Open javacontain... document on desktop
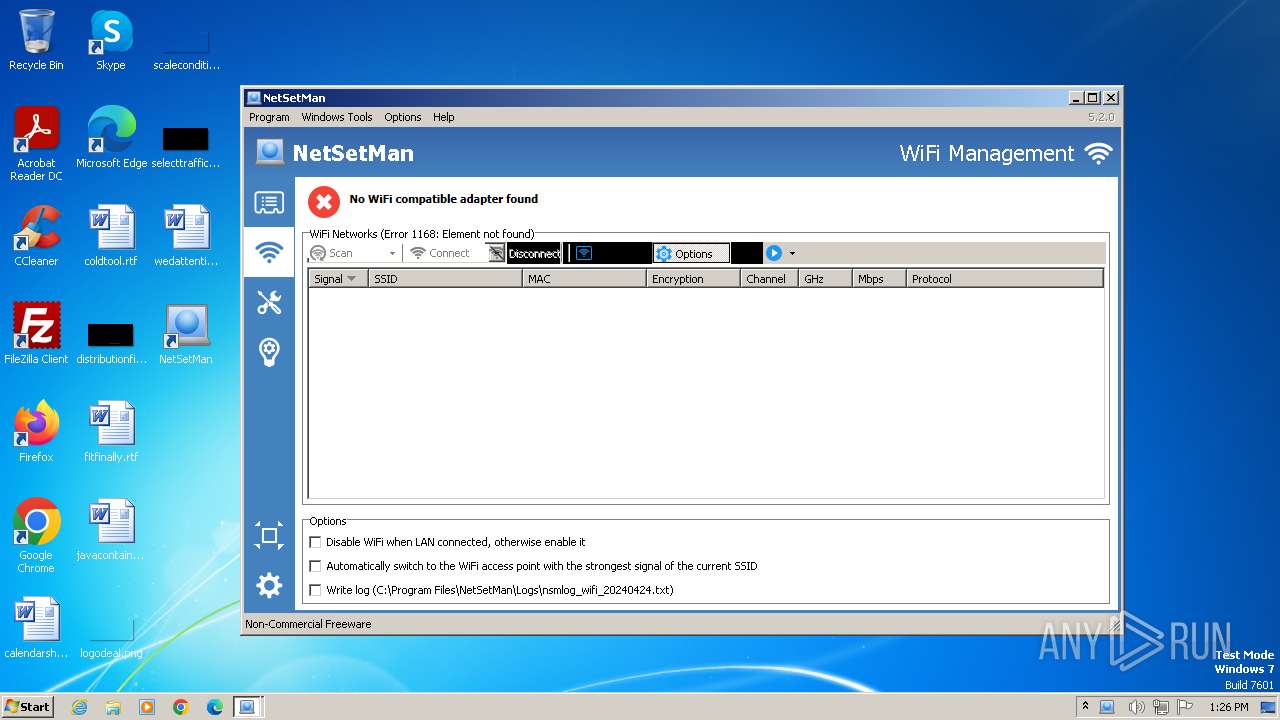1280x720 pixels. [111, 529]
